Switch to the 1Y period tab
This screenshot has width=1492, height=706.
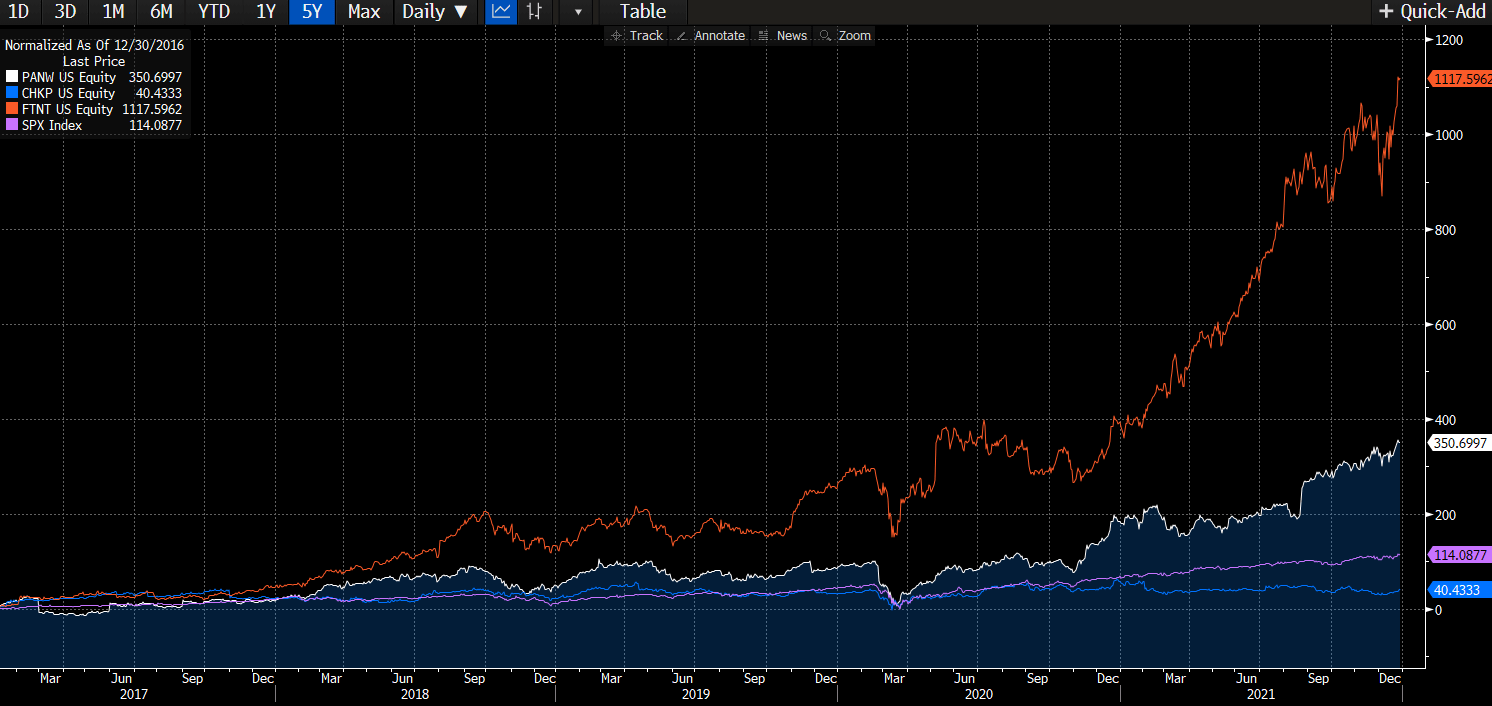click(263, 12)
